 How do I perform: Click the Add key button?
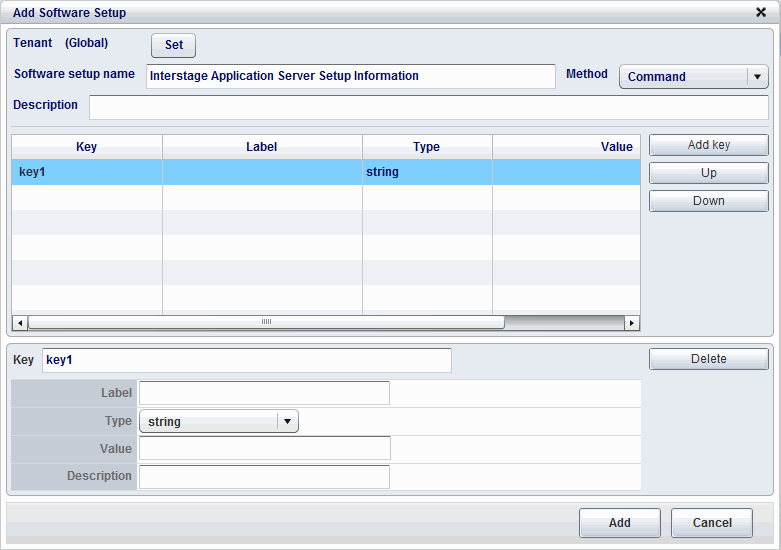(708, 145)
